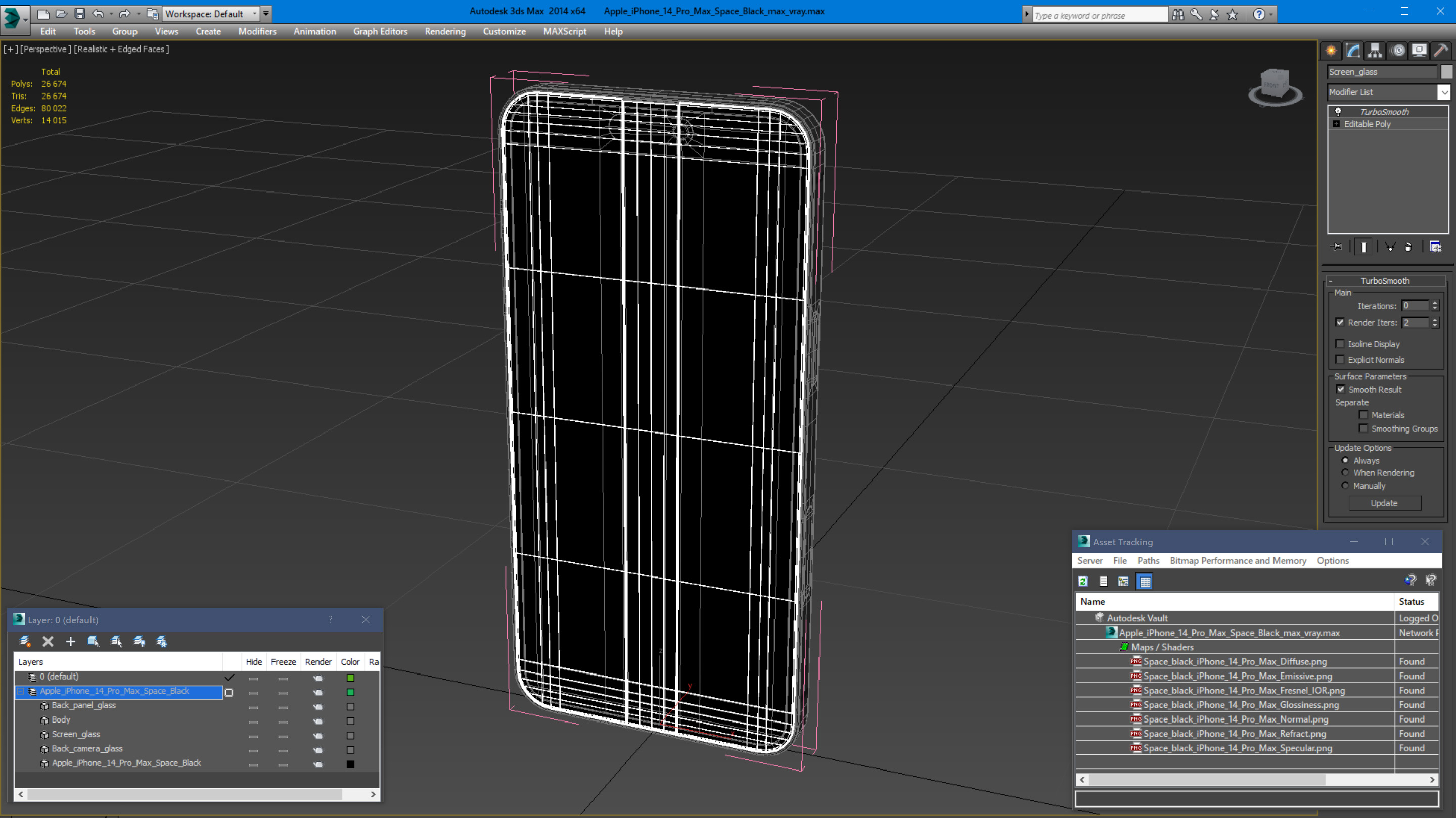Click Realistic + Edged Faces shading label
The width and height of the screenshot is (1456, 818).
(121, 49)
